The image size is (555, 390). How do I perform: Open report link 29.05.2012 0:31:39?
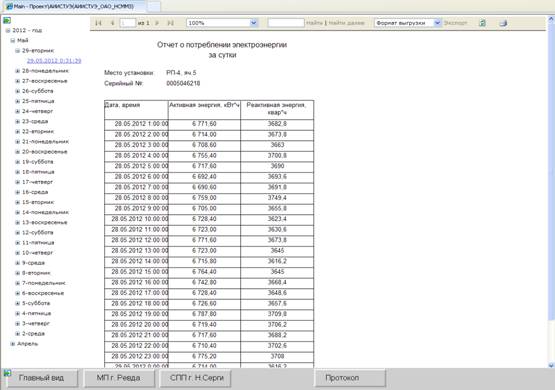pyautogui.click(x=54, y=61)
